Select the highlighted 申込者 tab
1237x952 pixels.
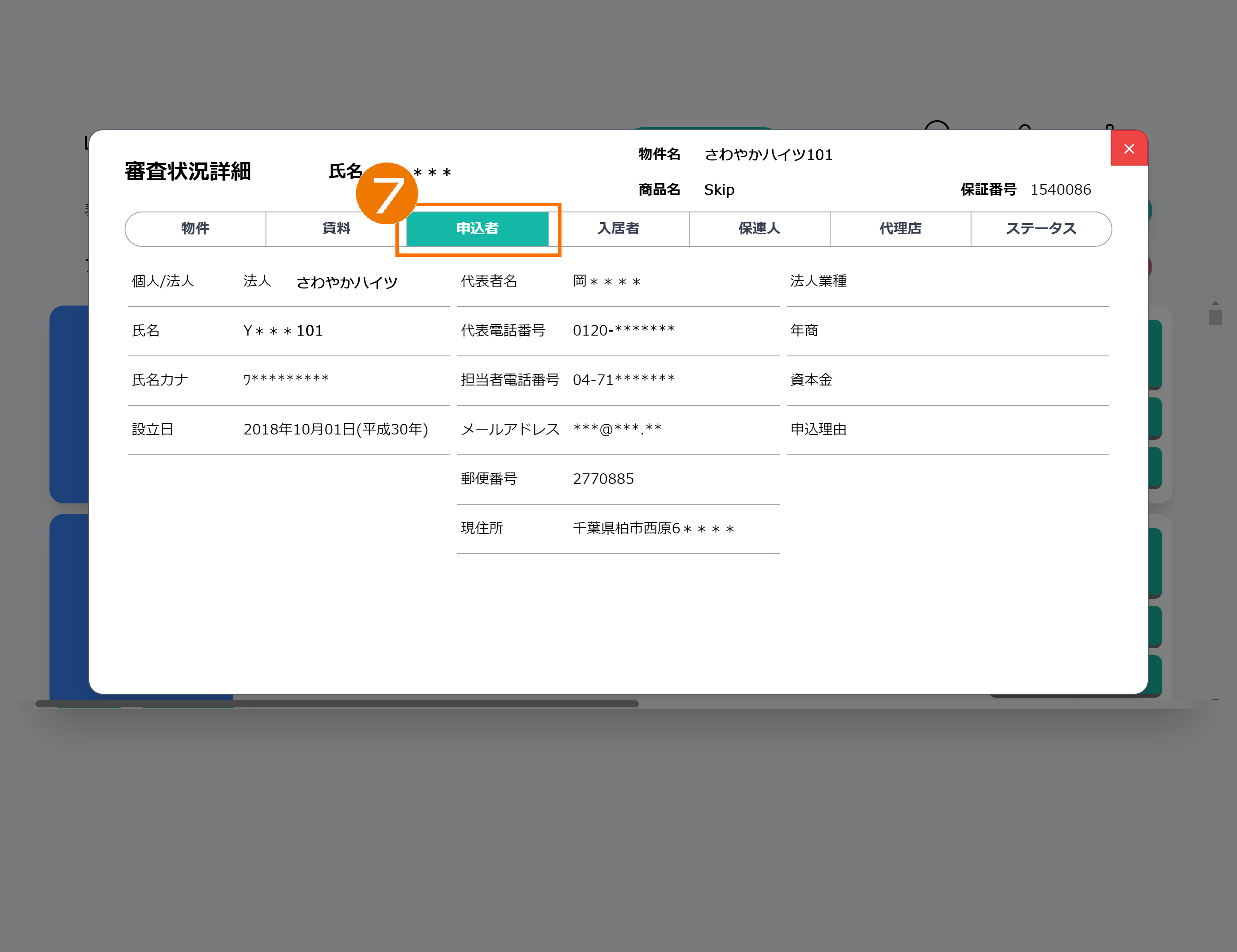coord(477,229)
